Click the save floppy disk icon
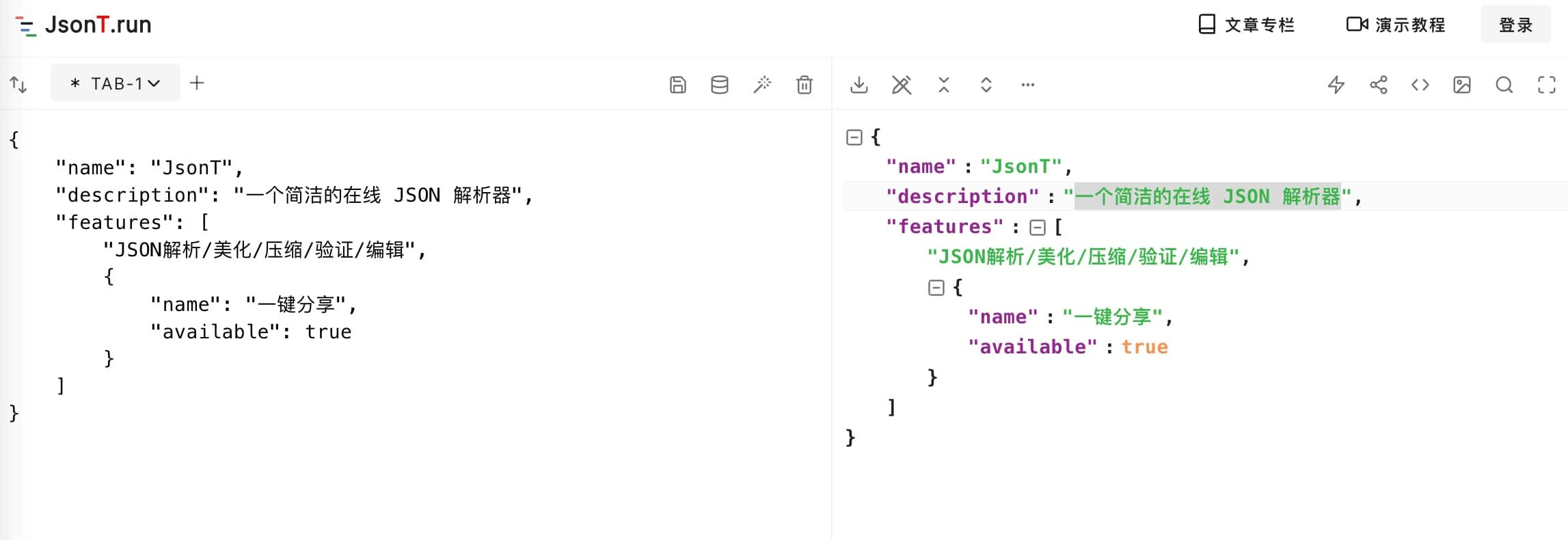Image resolution: width=1568 pixels, height=540 pixels. (x=677, y=85)
